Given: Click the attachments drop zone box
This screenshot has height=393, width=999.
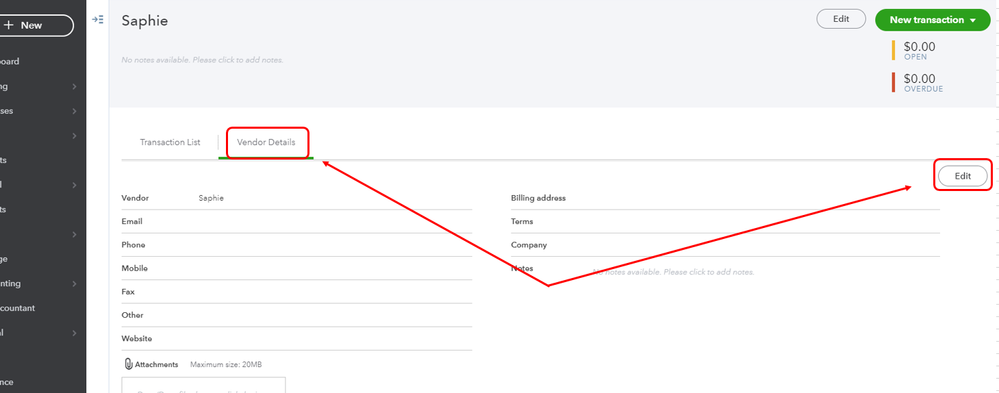Looking at the screenshot, I should tap(203, 385).
